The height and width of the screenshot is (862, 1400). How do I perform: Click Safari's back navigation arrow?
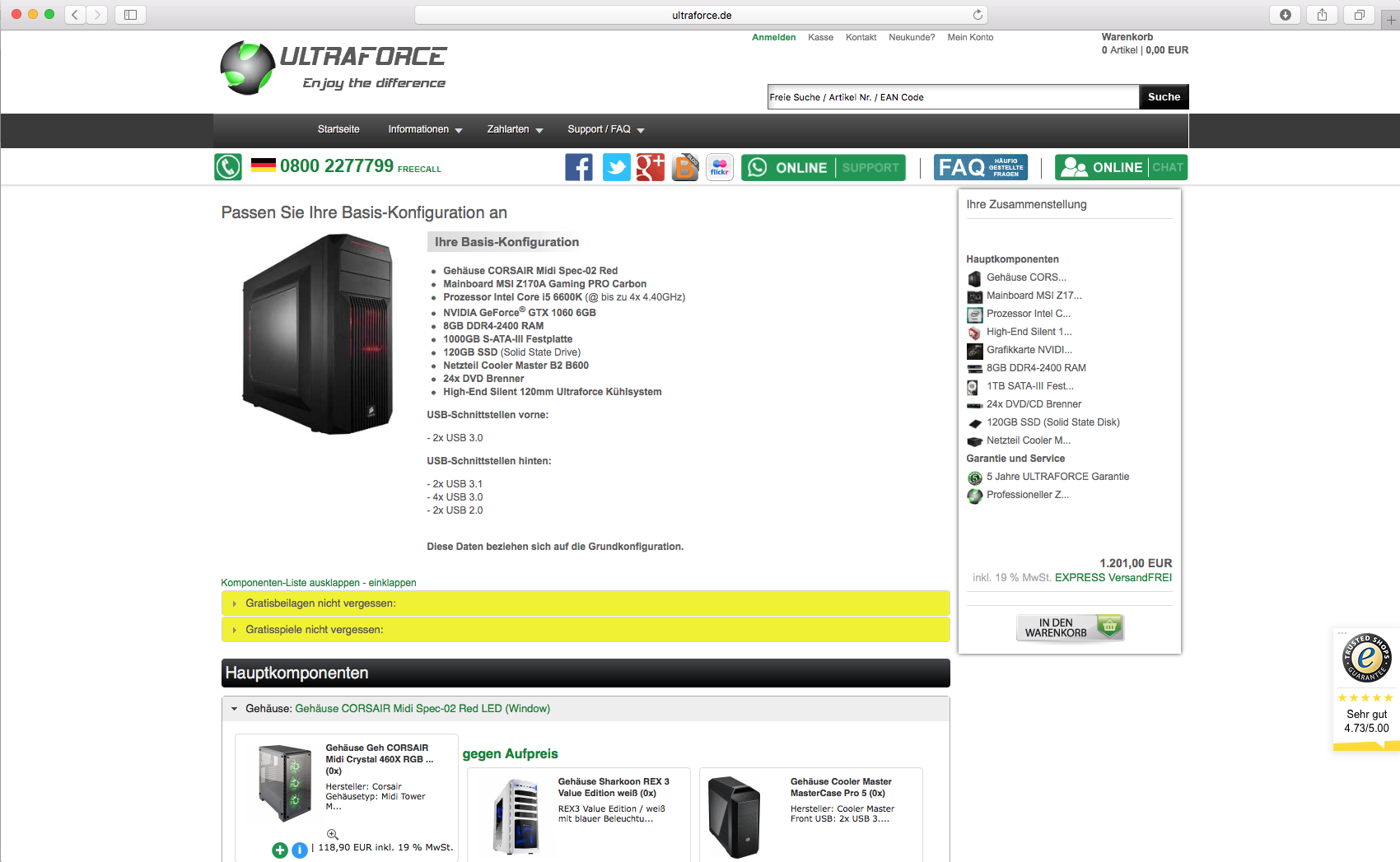(75, 15)
